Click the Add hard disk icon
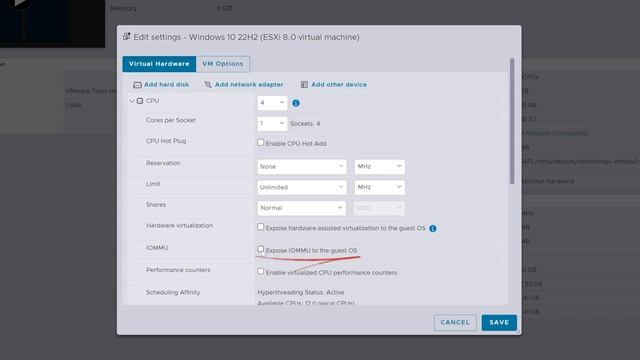Image resolution: width=640 pixels, height=360 pixels. point(137,85)
